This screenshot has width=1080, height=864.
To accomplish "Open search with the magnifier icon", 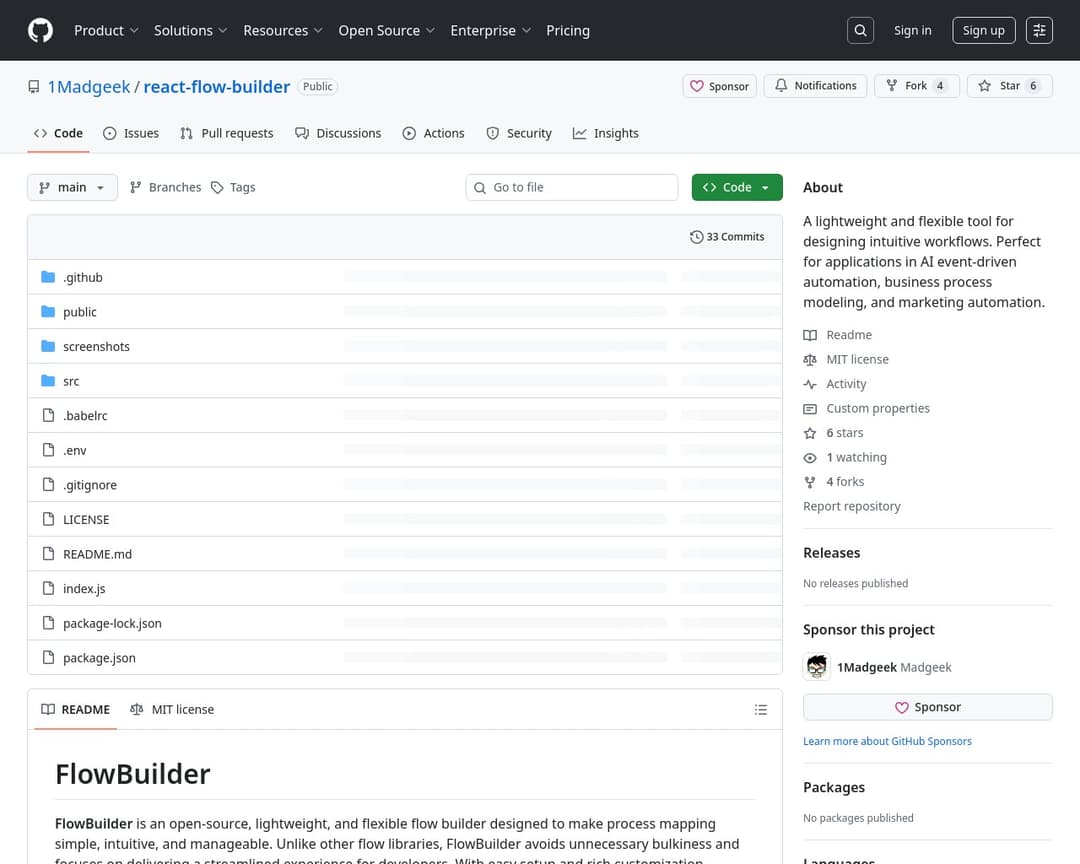I will coord(860,30).
